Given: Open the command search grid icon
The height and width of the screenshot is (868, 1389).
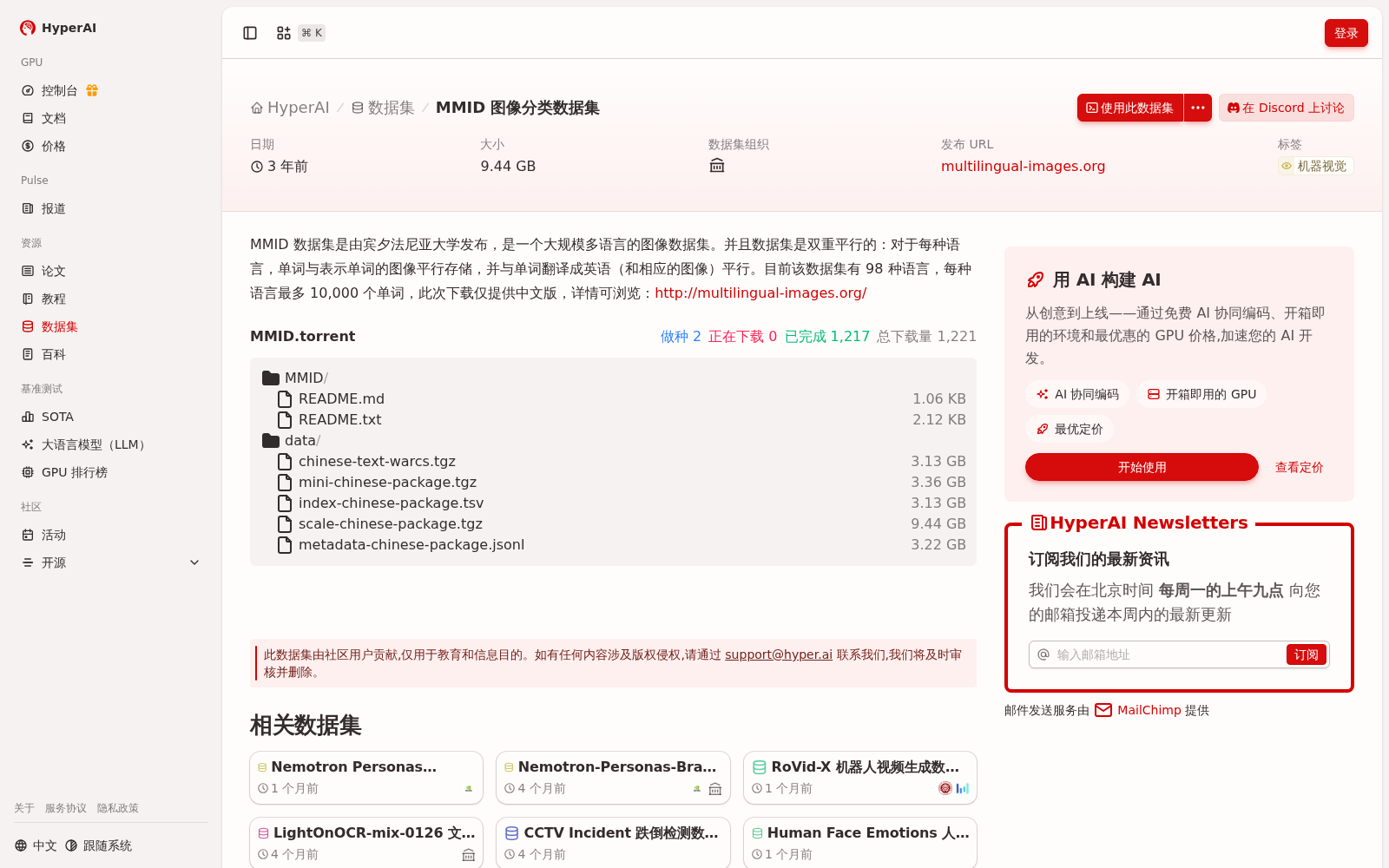Looking at the screenshot, I should (284, 33).
